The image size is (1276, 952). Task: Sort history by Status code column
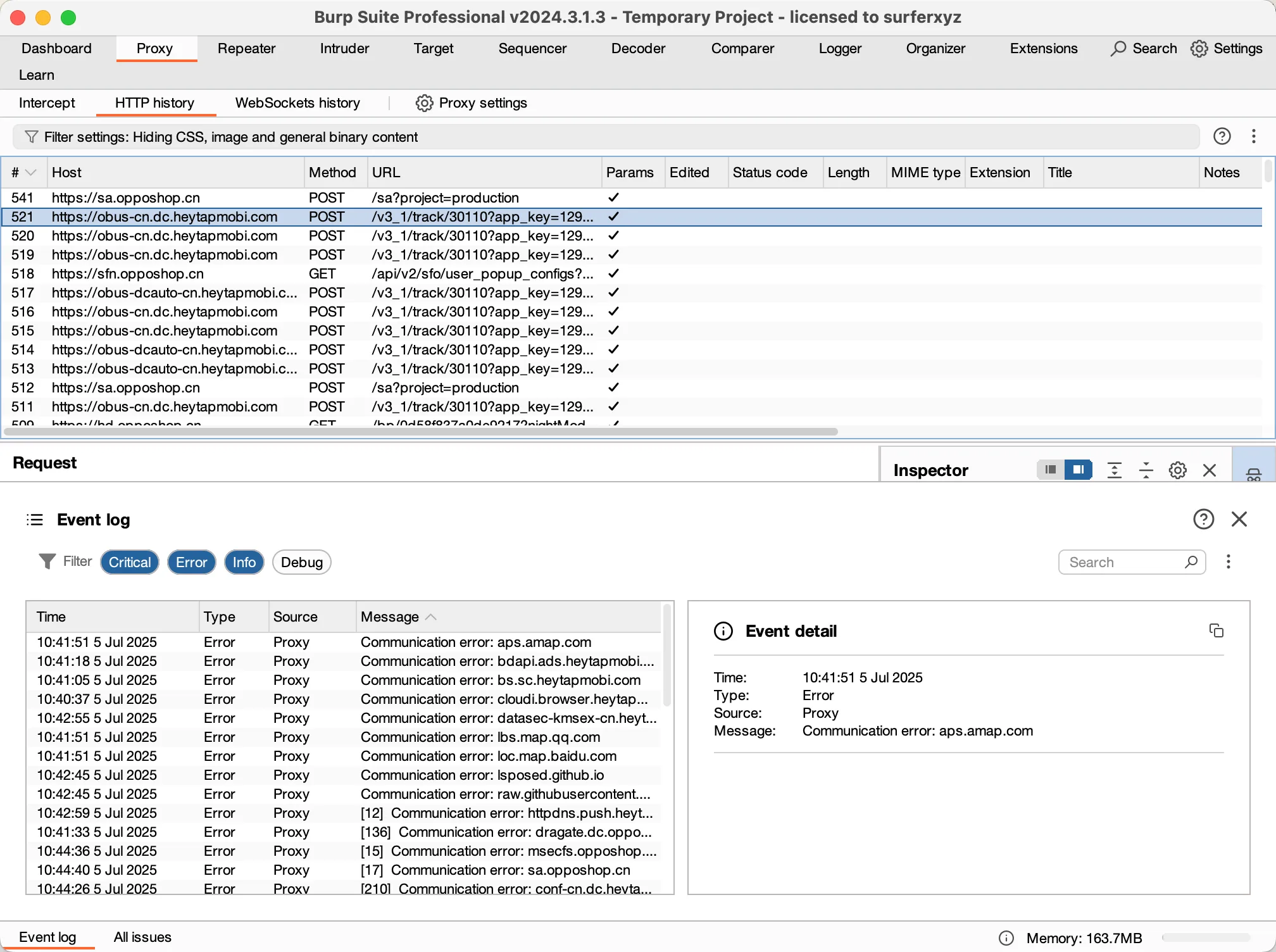click(x=775, y=172)
